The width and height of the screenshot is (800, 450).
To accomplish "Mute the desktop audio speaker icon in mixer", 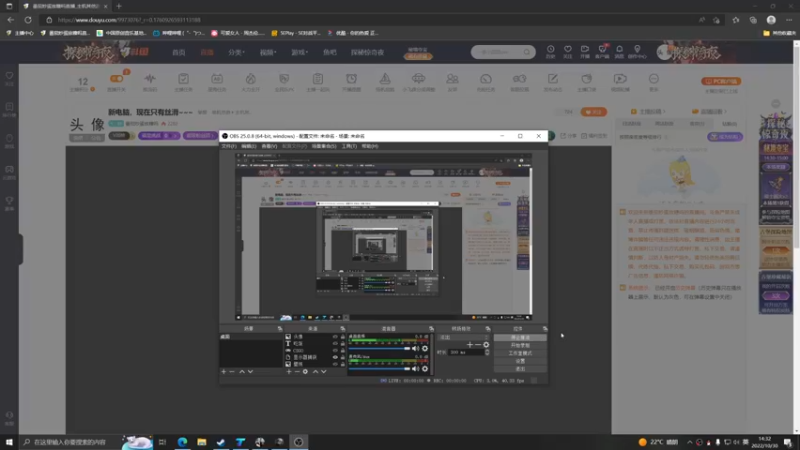I will [x=415, y=348].
